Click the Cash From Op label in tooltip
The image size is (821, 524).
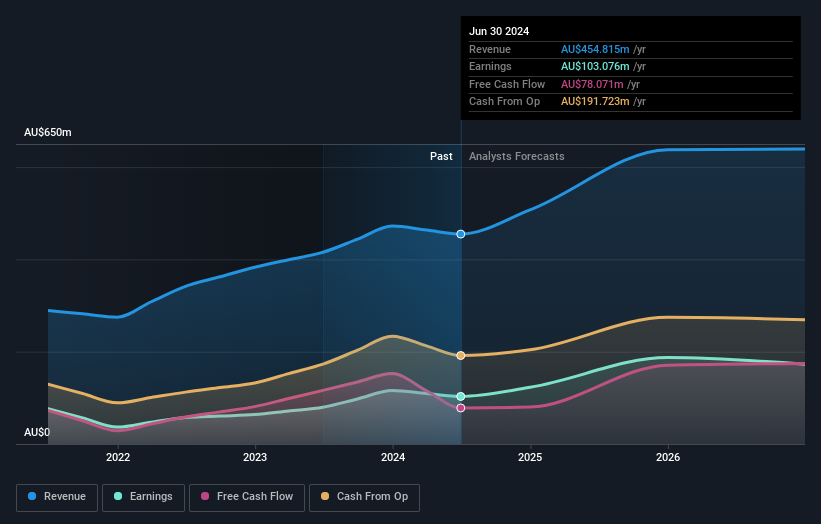pos(504,102)
